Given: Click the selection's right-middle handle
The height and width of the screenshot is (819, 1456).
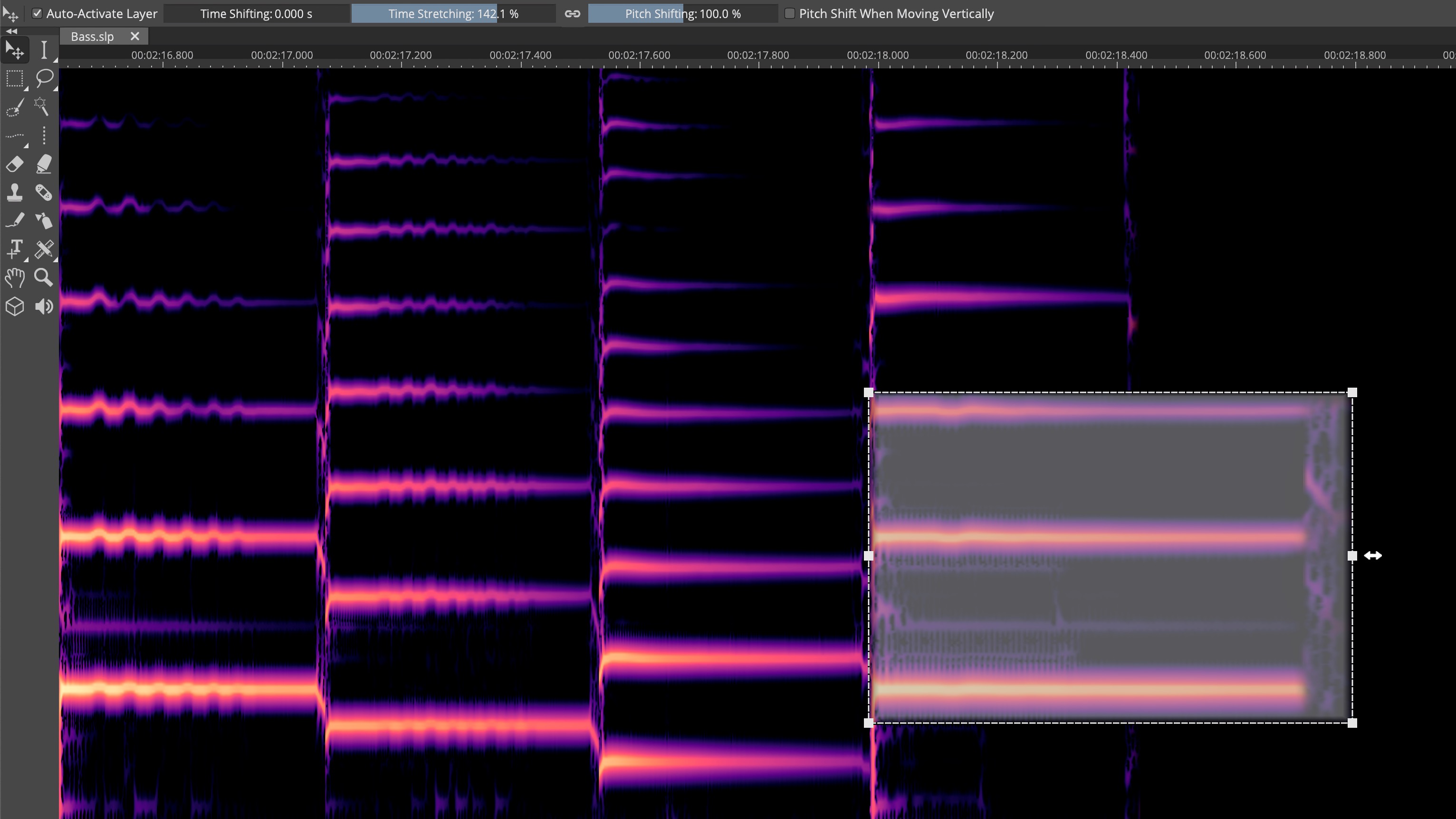Looking at the screenshot, I should 1352,556.
